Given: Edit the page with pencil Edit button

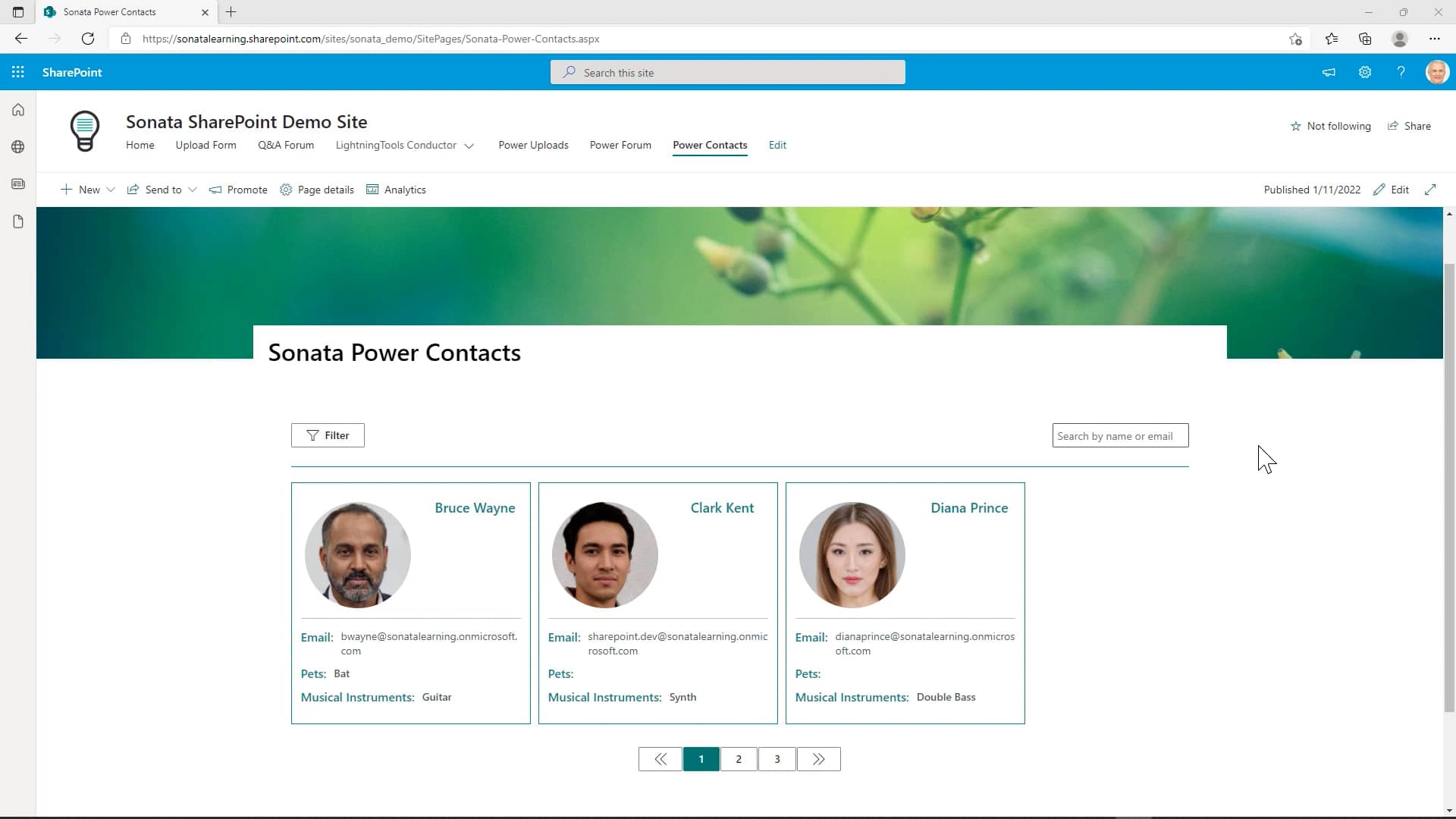Looking at the screenshot, I should pos(1392,190).
